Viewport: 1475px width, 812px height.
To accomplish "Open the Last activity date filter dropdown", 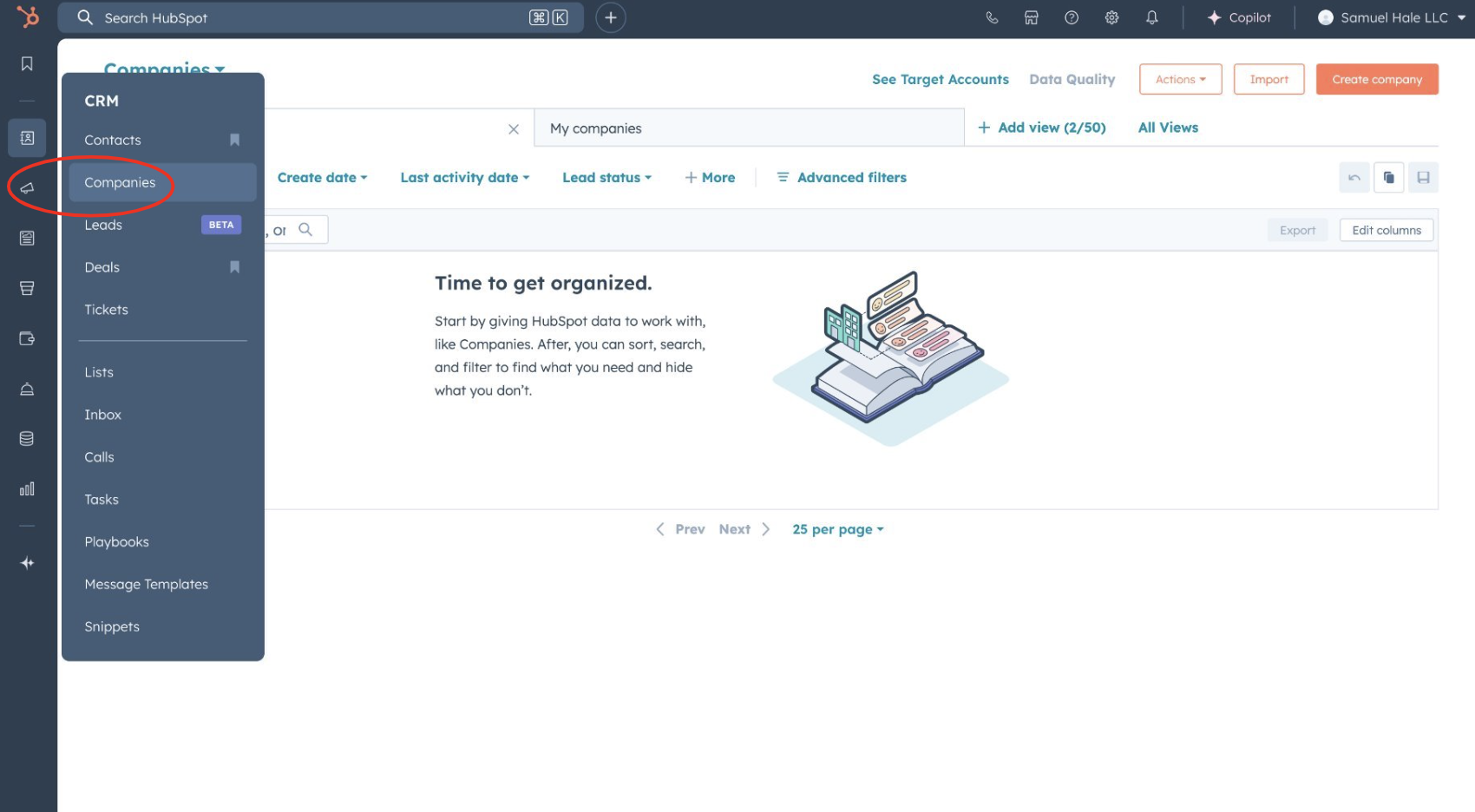I will pyautogui.click(x=464, y=178).
